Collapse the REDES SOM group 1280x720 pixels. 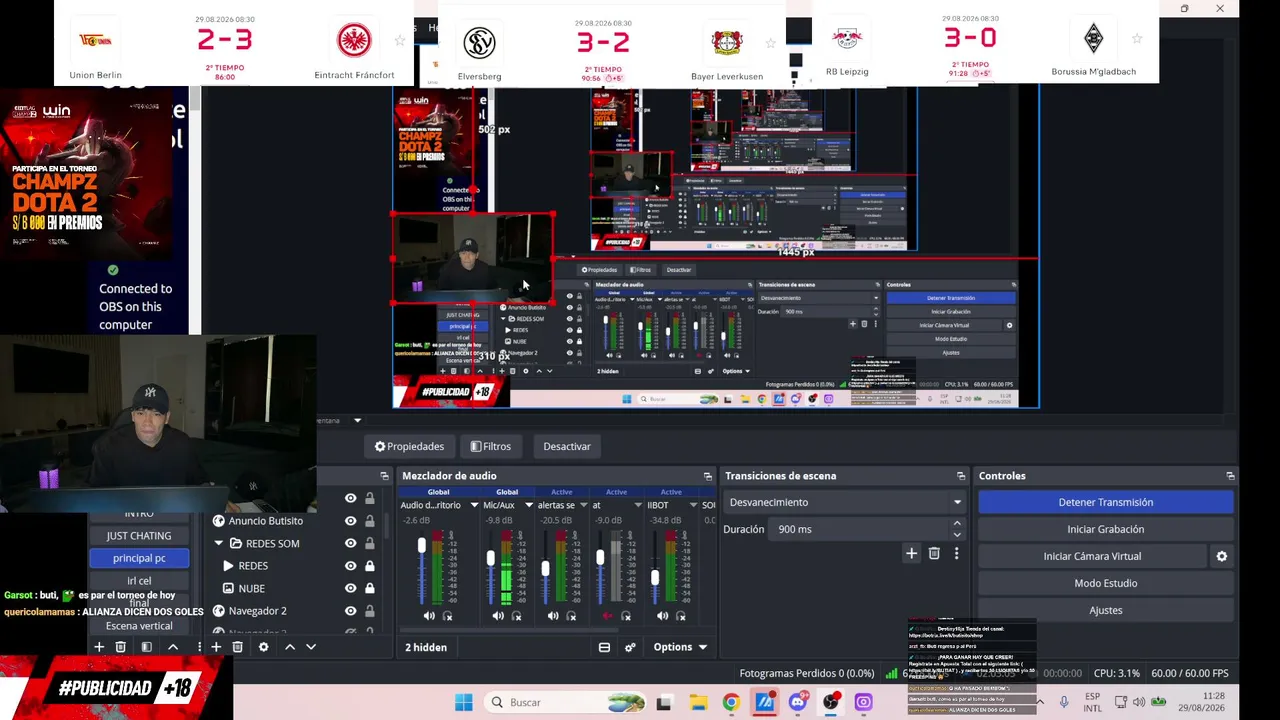218,543
